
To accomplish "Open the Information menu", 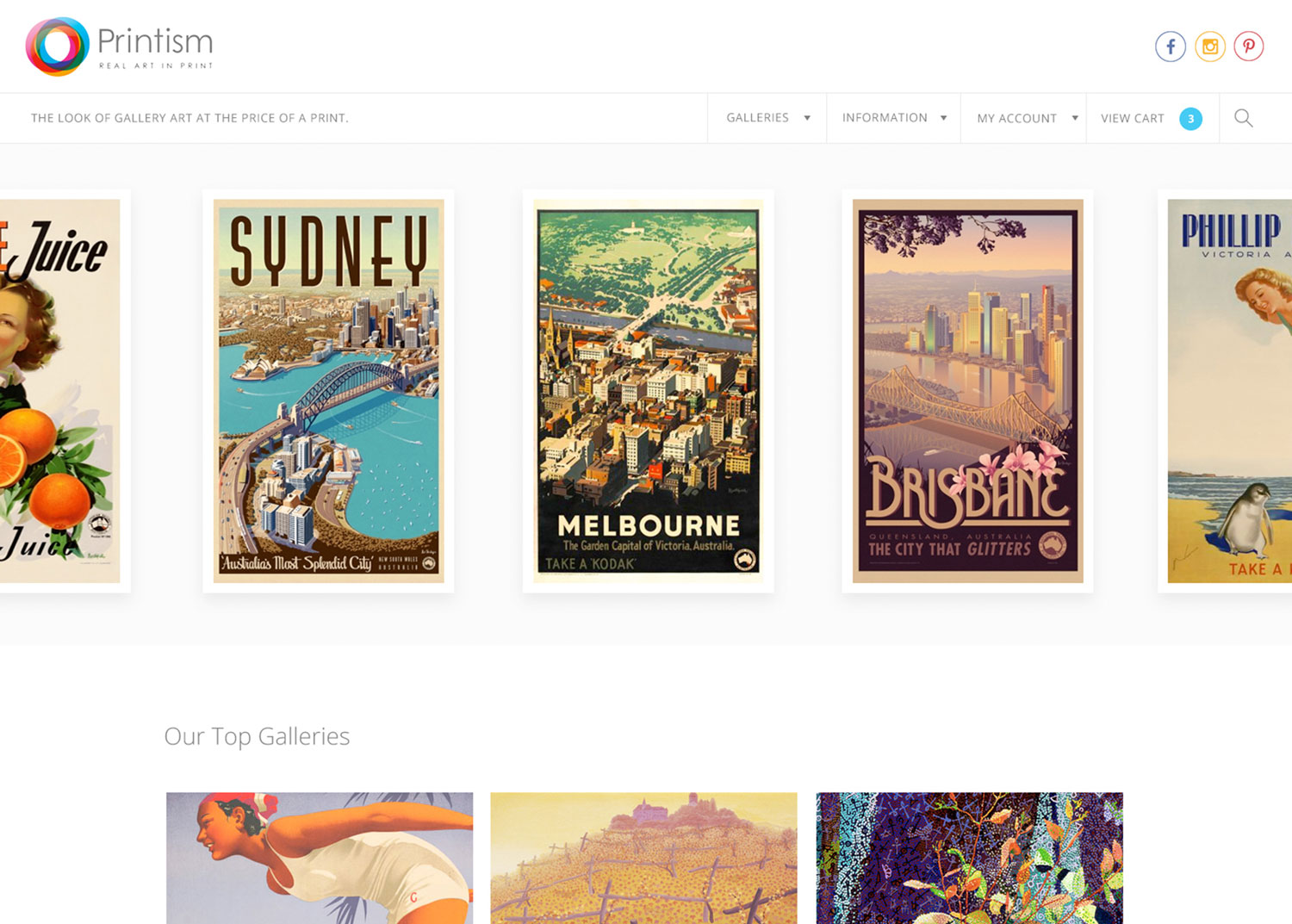I will (885, 118).
